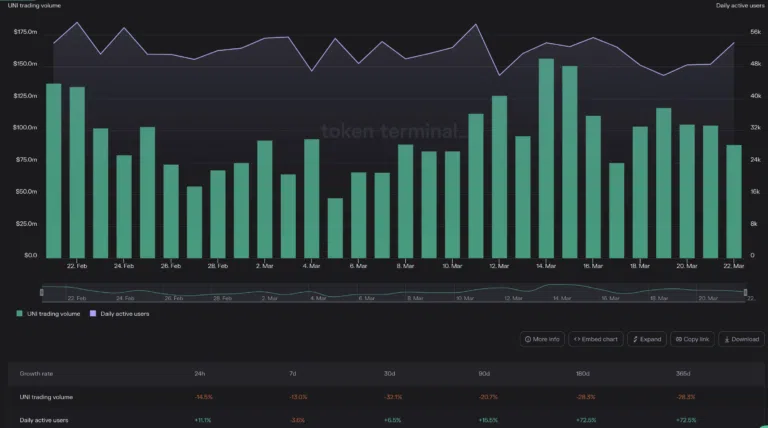Open the Embed chart option
This screenshot has width=768, height=428.
[596, 339]
